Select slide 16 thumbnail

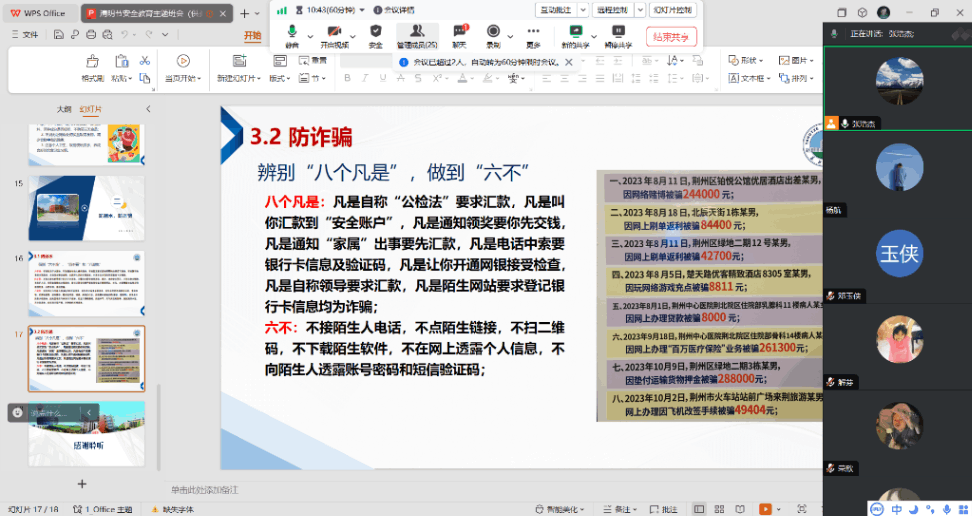pos(86,283)
